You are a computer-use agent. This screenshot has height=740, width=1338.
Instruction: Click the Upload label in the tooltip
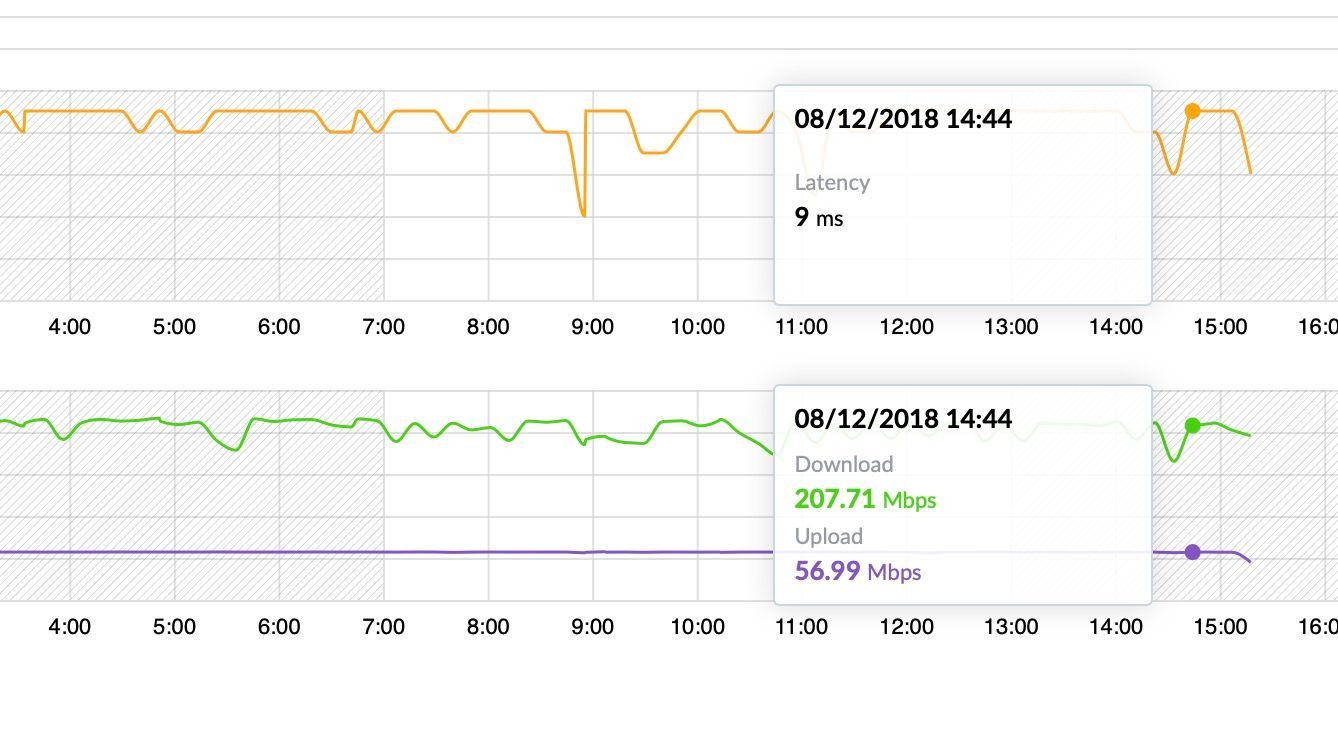pyautogui.click(x=828, y=536)
